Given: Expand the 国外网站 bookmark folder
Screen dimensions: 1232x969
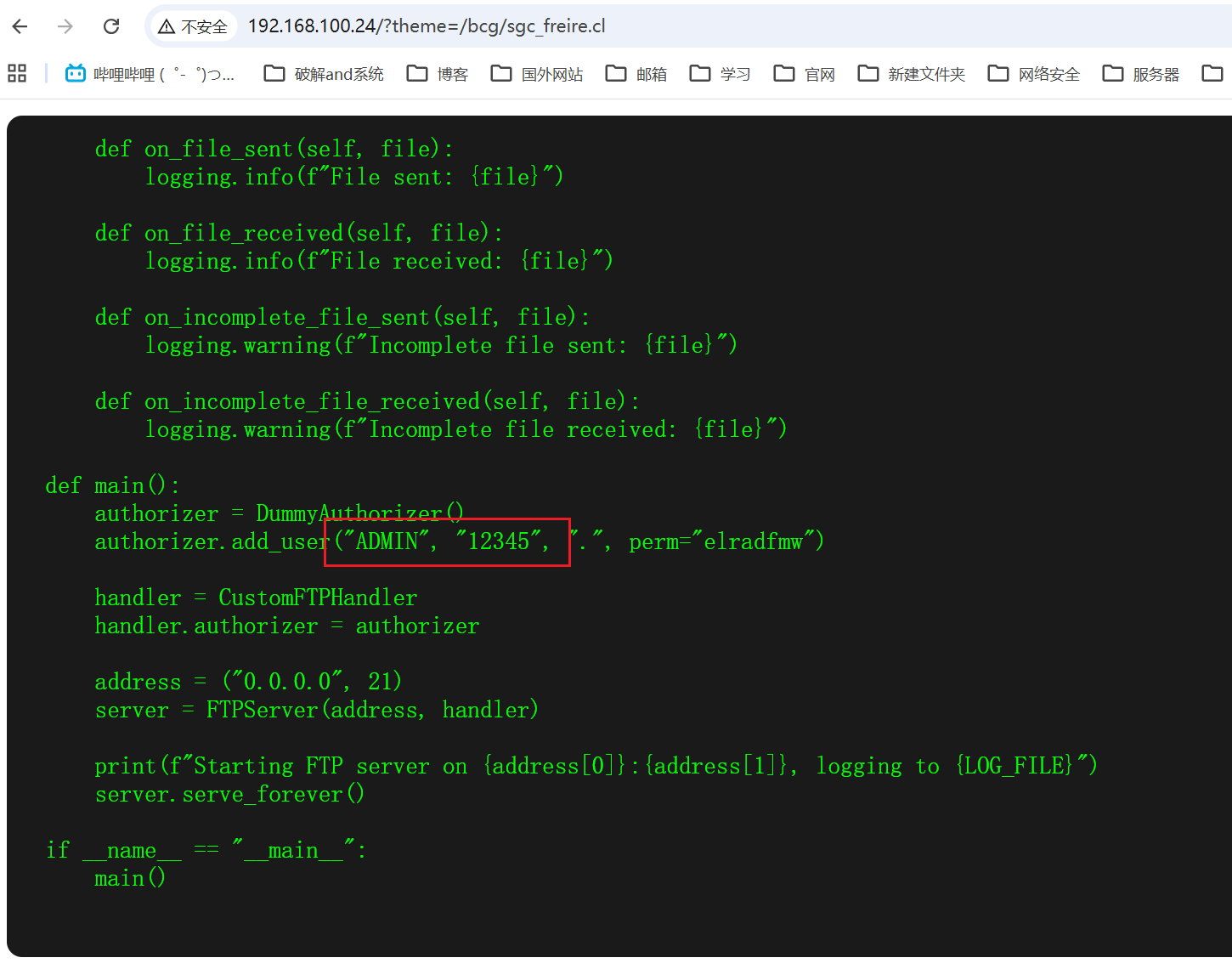Looking at the screenshot, I should [538, 74].
